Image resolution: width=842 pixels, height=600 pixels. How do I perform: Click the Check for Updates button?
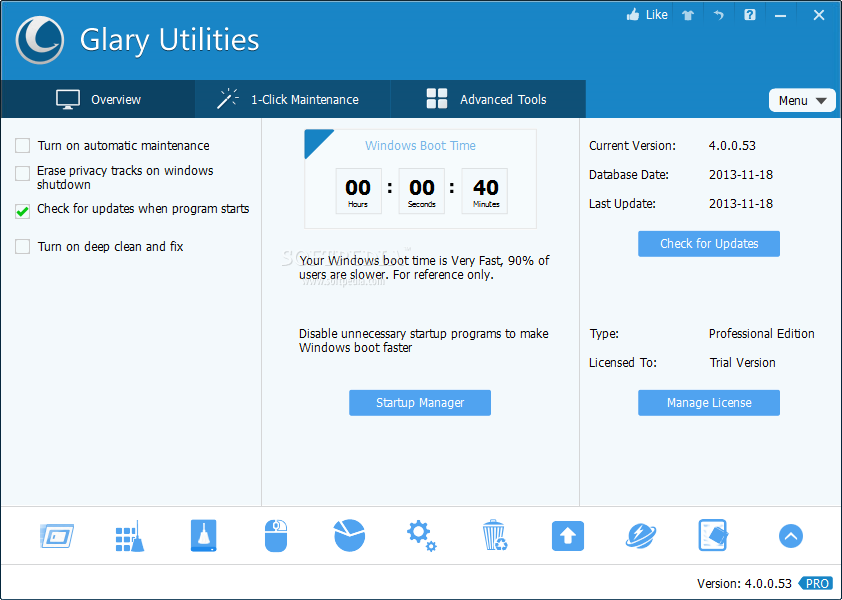pyautogui.click(x=709, y=244)
